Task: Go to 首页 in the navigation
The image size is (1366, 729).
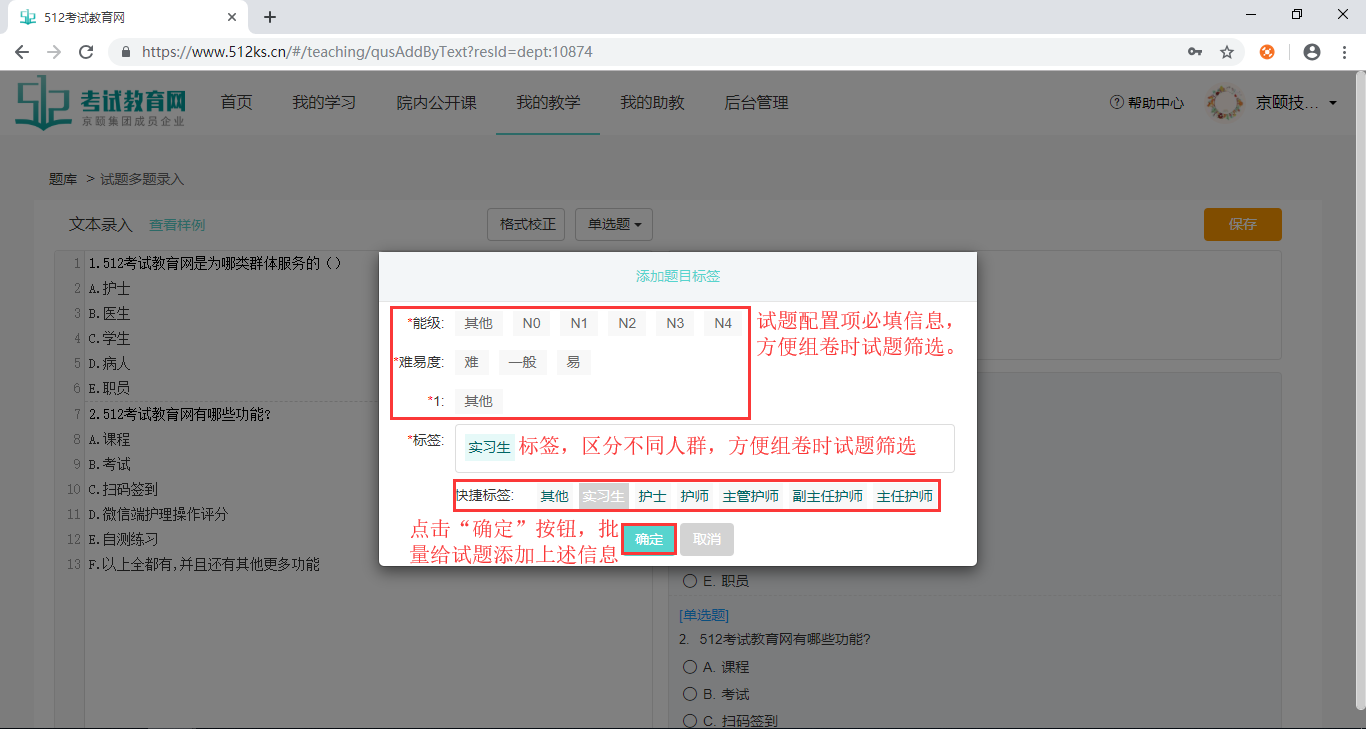Action: click(x=236, y=102)
